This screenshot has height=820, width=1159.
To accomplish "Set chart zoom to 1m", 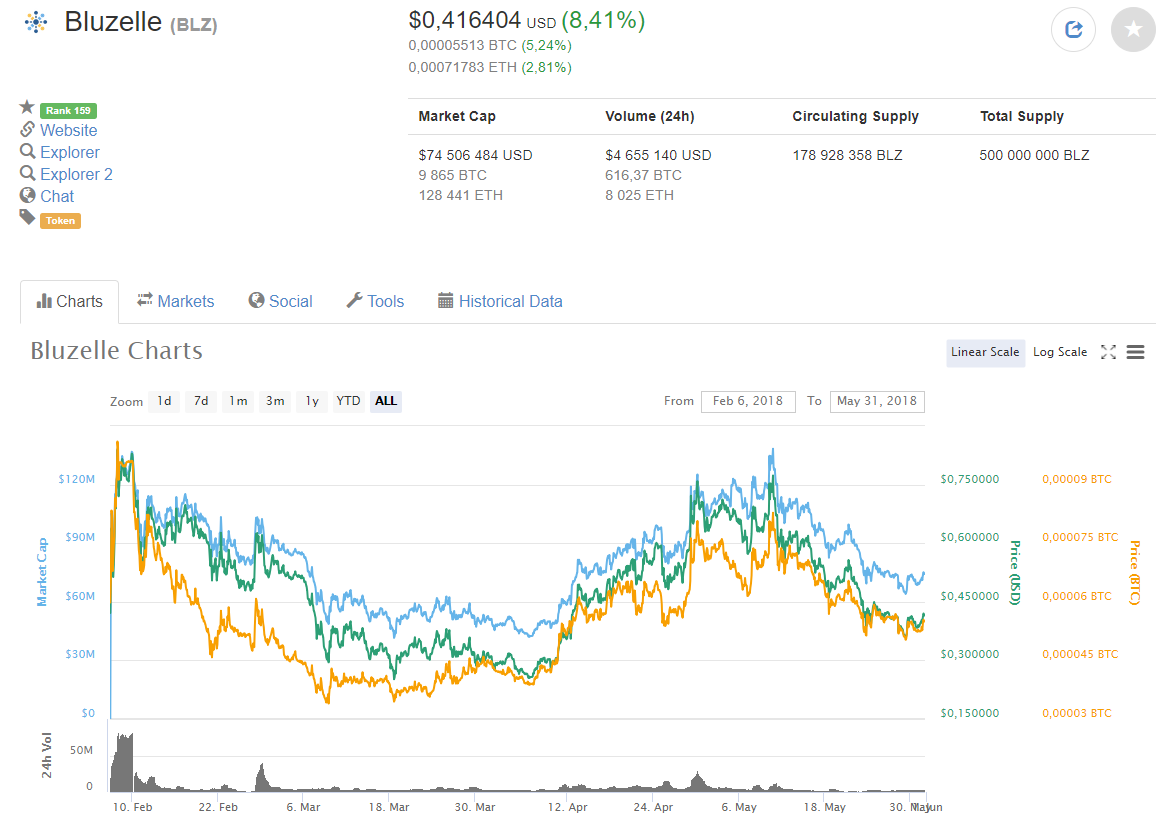I will 238,401.
